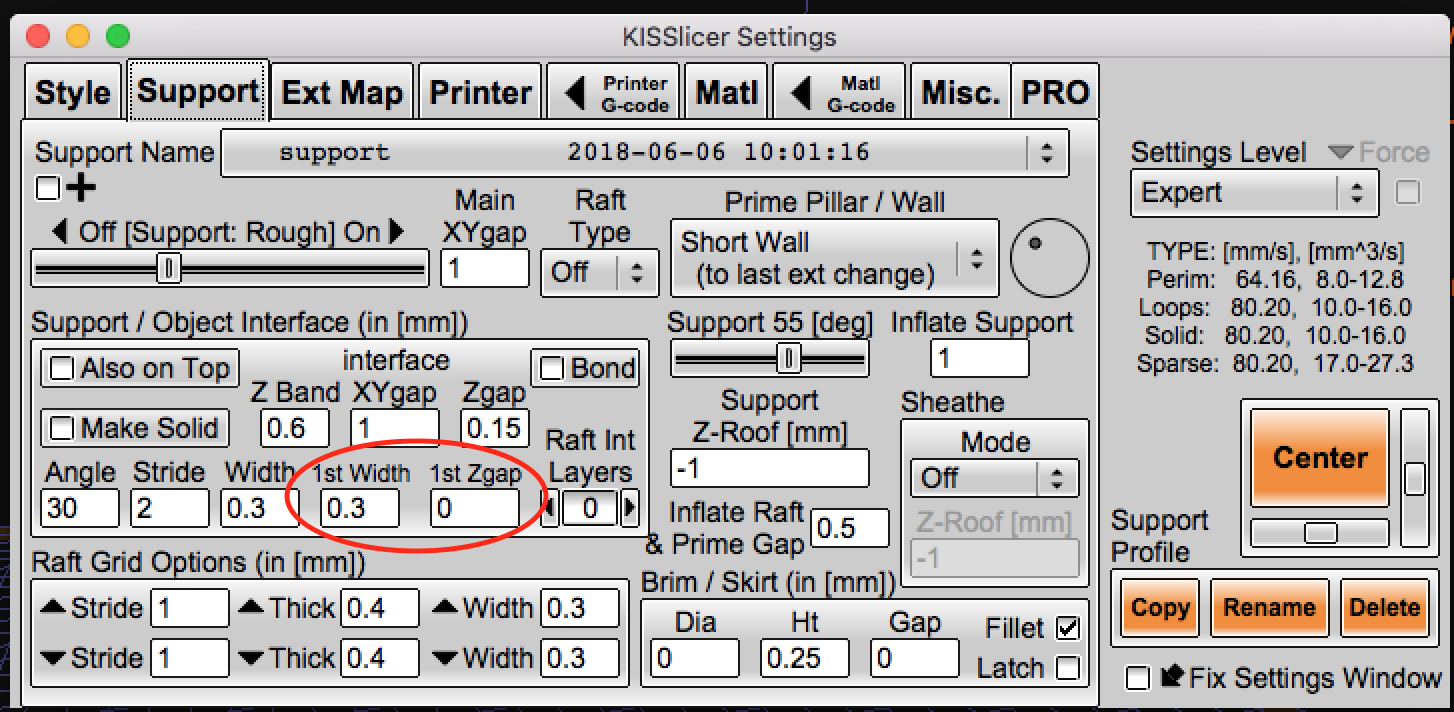Viewport: 1454px width, 712px height.
Task: Open the Prime Pillar / Wall dropdown
Action: tap(834, 258)
